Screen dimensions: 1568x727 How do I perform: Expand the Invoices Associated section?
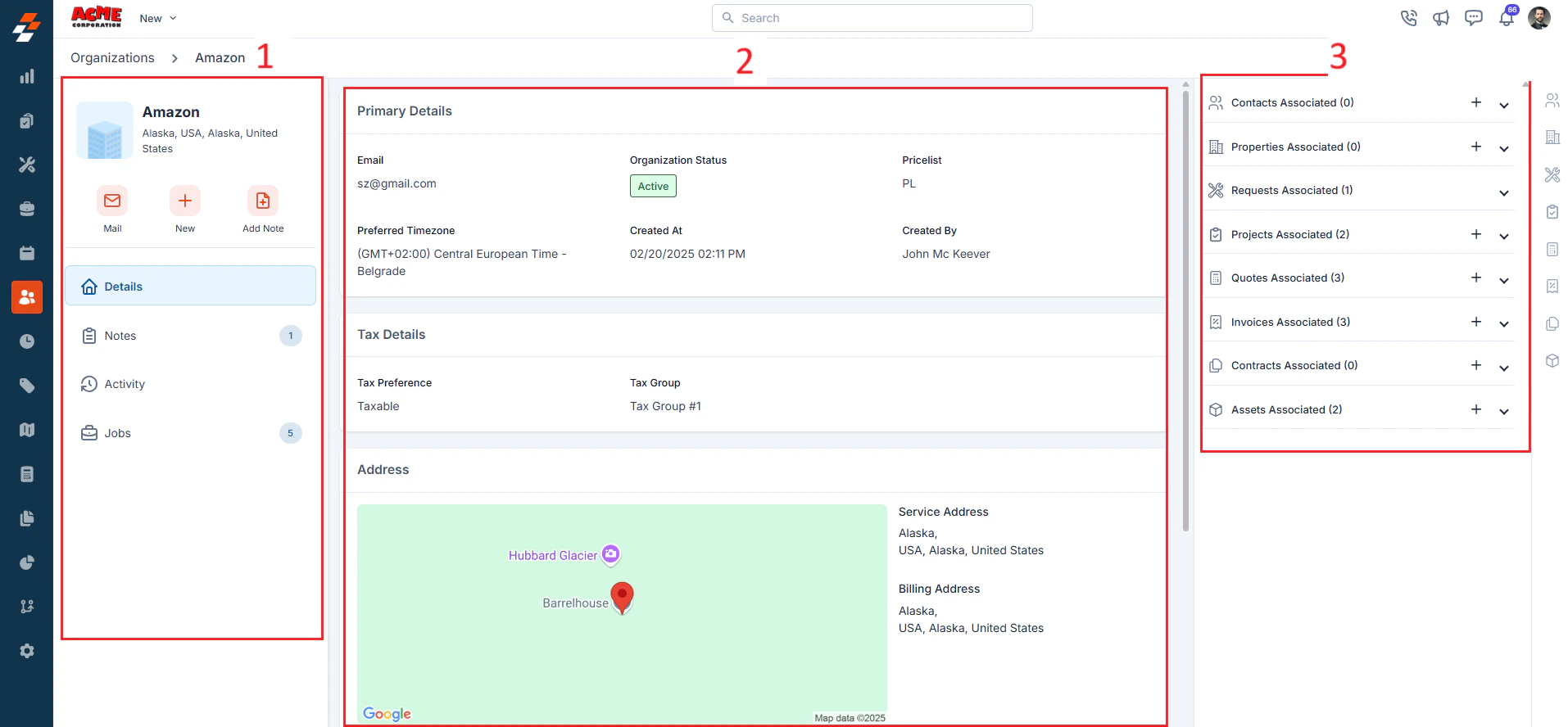coord(1504,323)
